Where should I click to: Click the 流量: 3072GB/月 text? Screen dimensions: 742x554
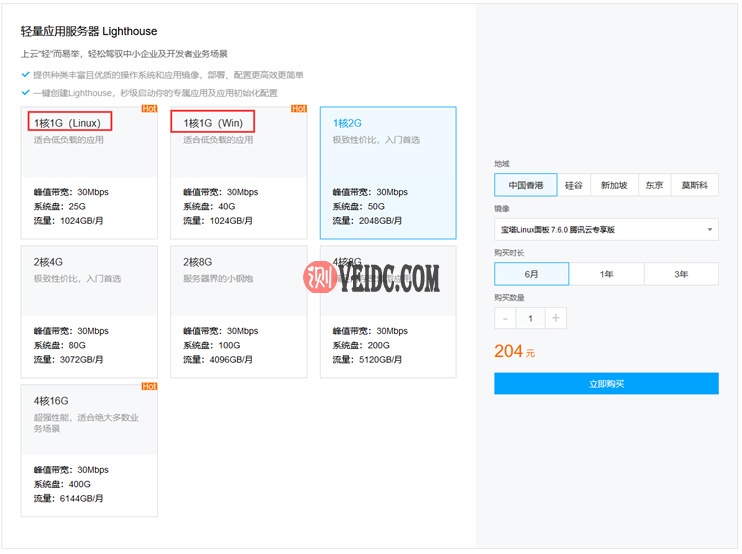pyautogui.click(x=68, y=360)
